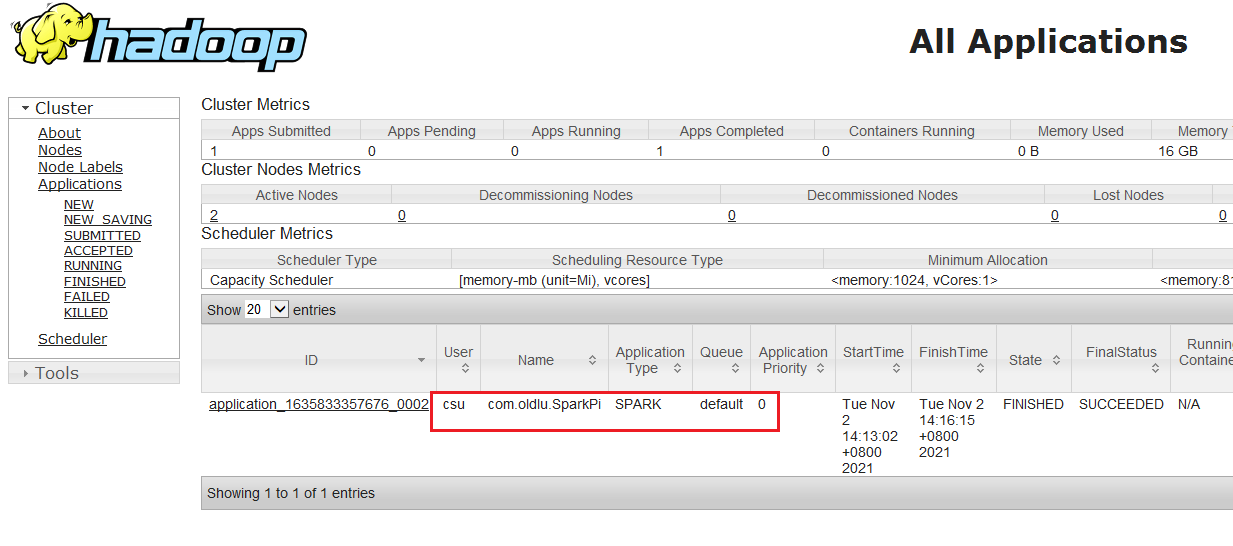Sort table by FinalStatus column
Image resolution: width=1233 pixels, height=546 pixels.
pos(1121,359)
